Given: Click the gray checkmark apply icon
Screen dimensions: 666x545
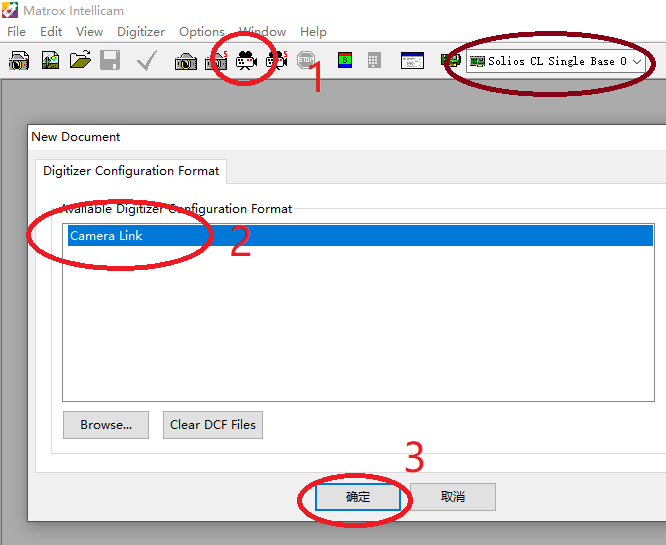Looking at the screenshot, I should coord(147,60).
